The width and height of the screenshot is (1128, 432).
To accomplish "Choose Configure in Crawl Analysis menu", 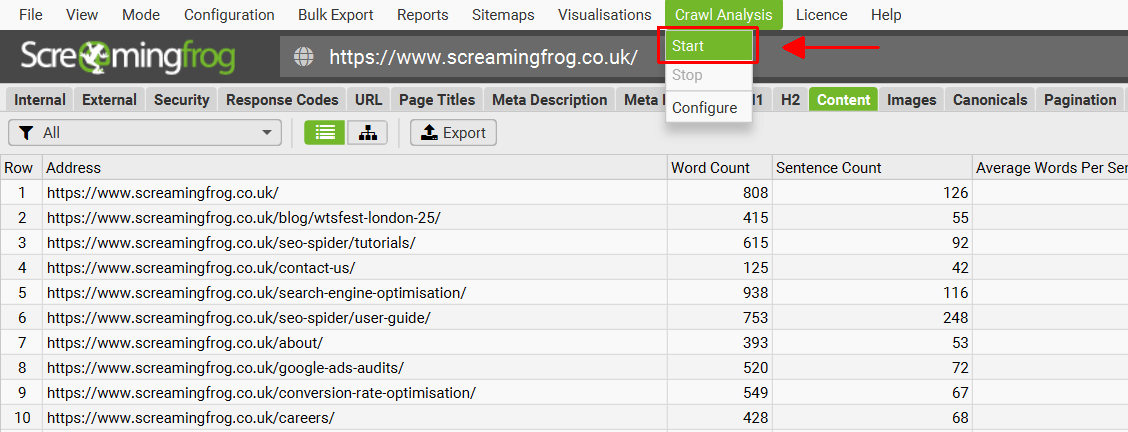I will coord(709,108).
